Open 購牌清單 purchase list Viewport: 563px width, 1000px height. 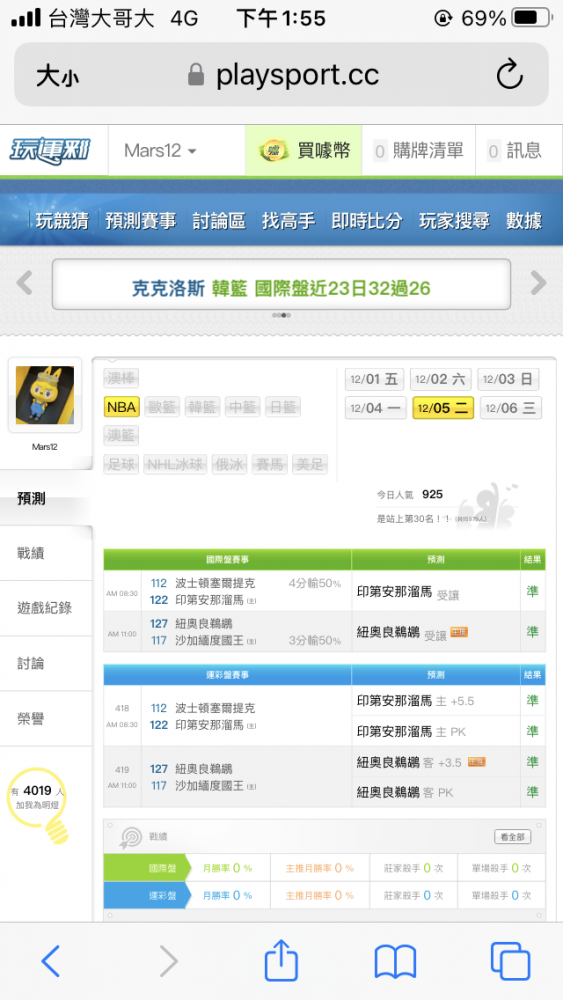coord(418,151)
